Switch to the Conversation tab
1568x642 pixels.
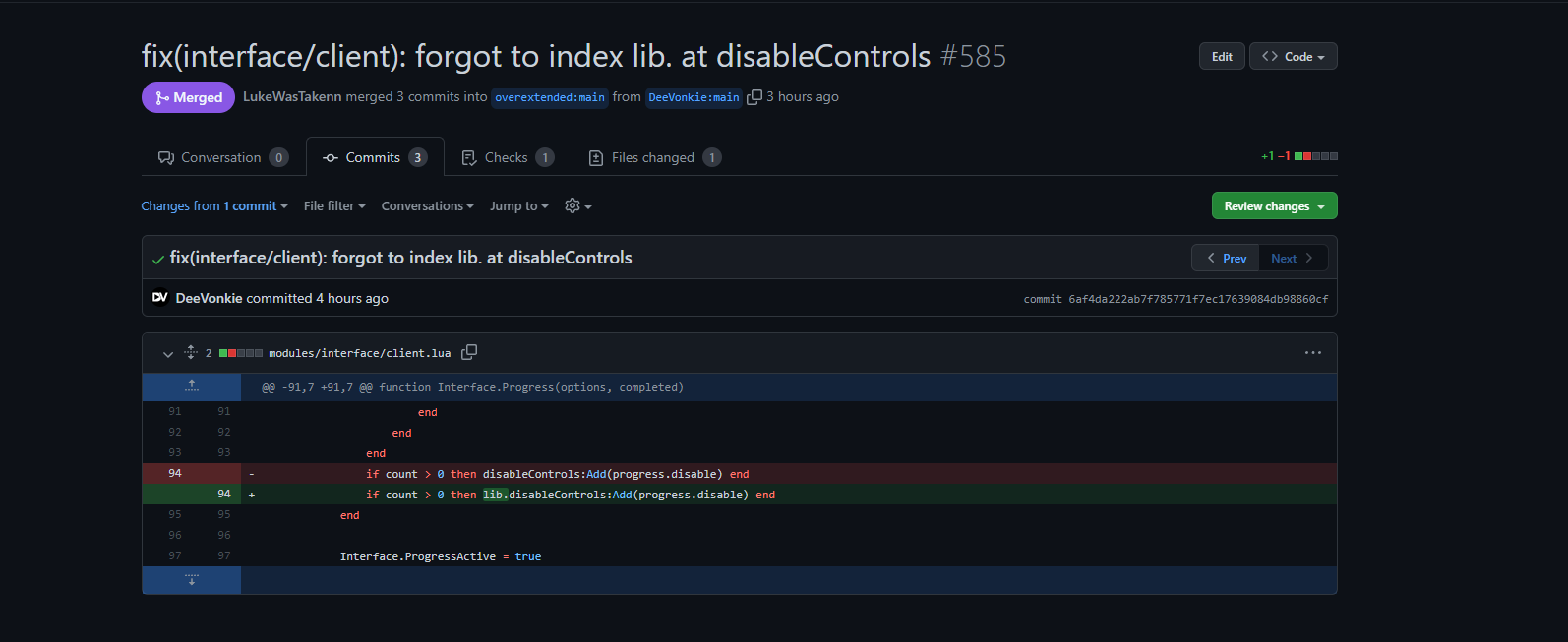coord(222,157)
